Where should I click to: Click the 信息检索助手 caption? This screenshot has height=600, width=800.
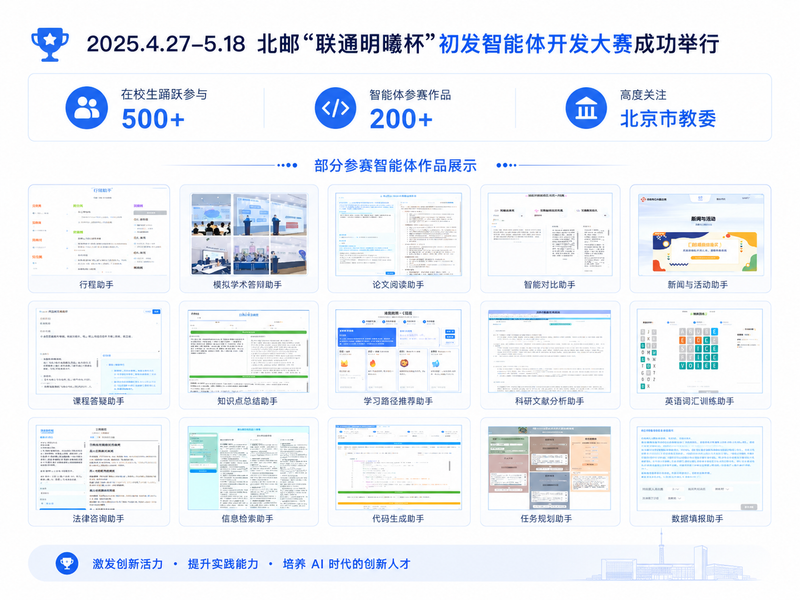247,518
